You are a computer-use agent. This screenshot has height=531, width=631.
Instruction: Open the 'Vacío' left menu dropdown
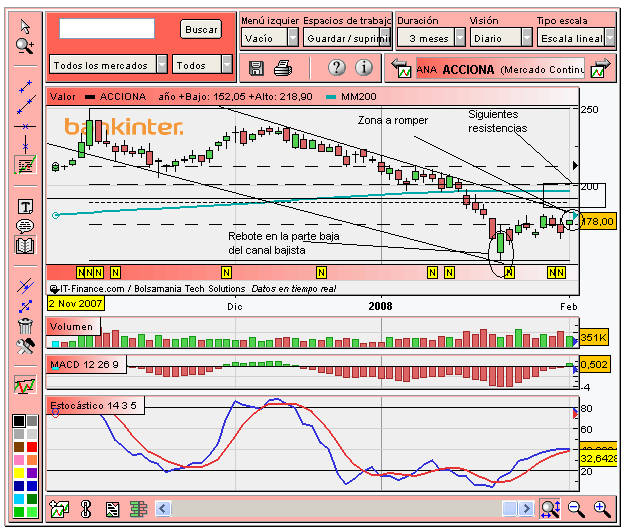270,38
